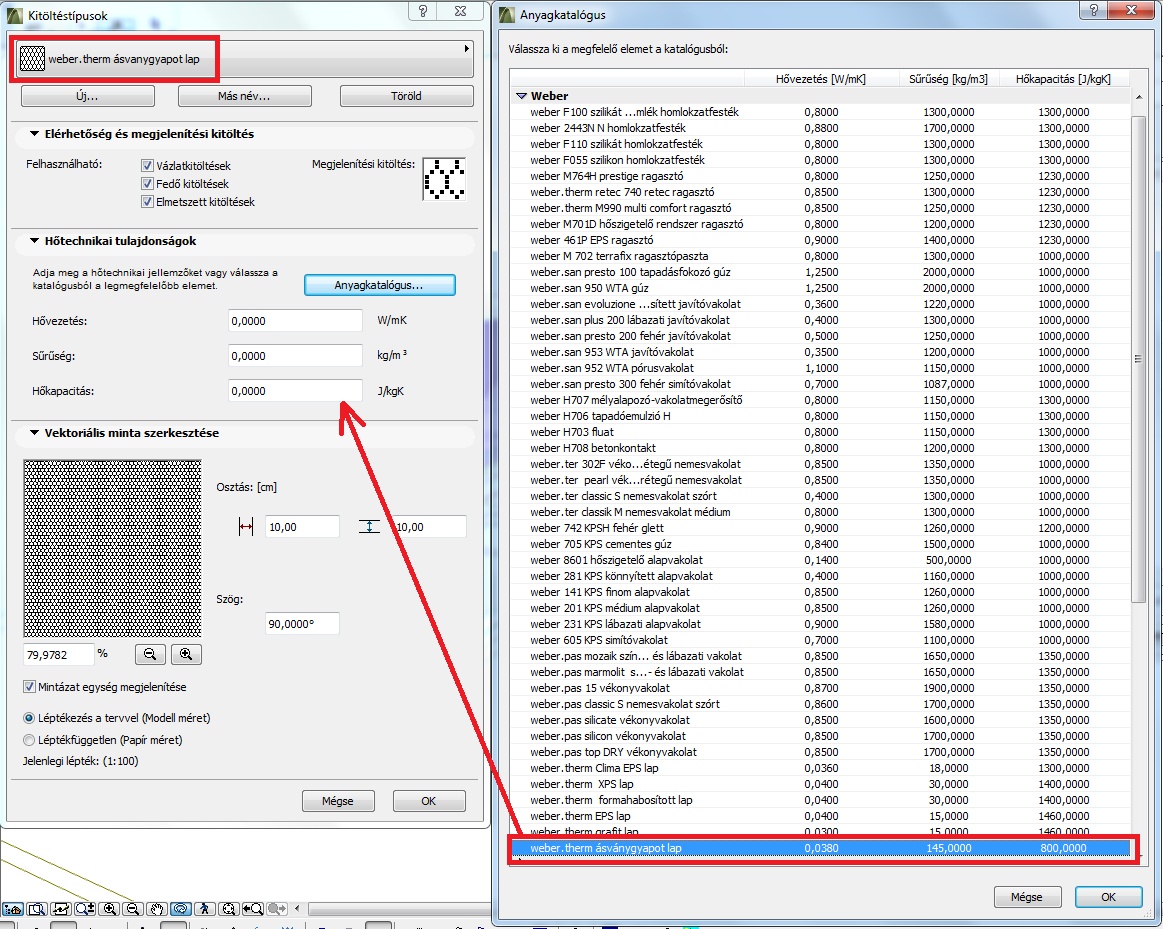This screenshot has height=929, width=1163.
Task: Click the Új... button
Action: 88,96
